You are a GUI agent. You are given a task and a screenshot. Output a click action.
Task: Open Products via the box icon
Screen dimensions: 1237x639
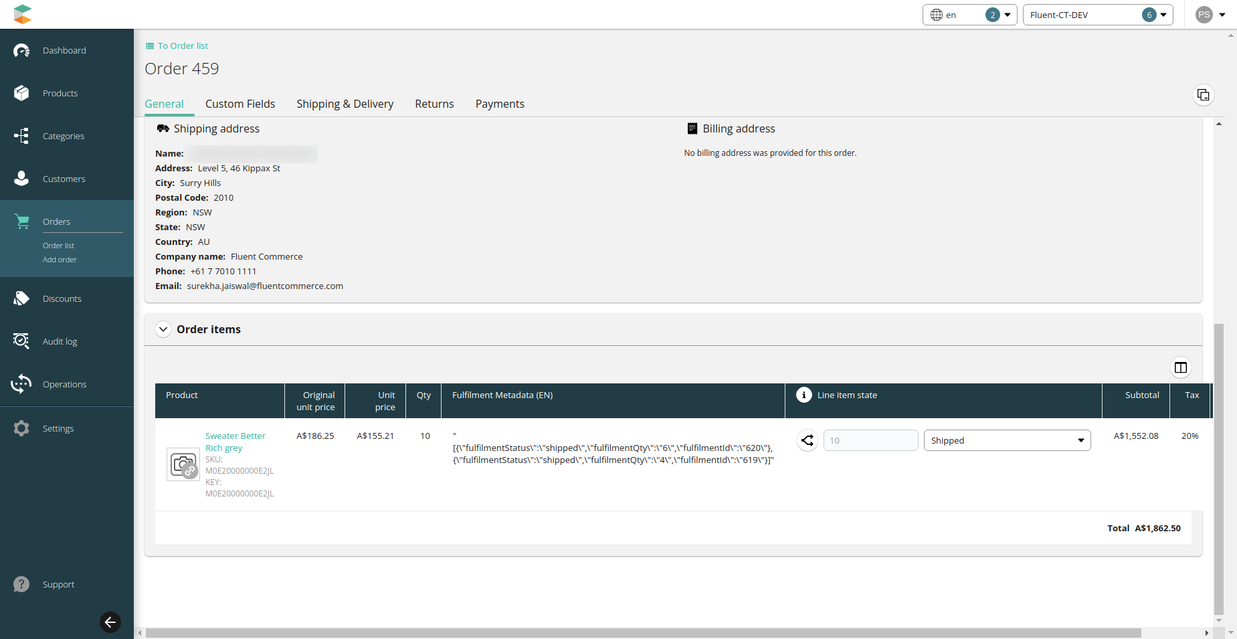click(x=21, y=93)
